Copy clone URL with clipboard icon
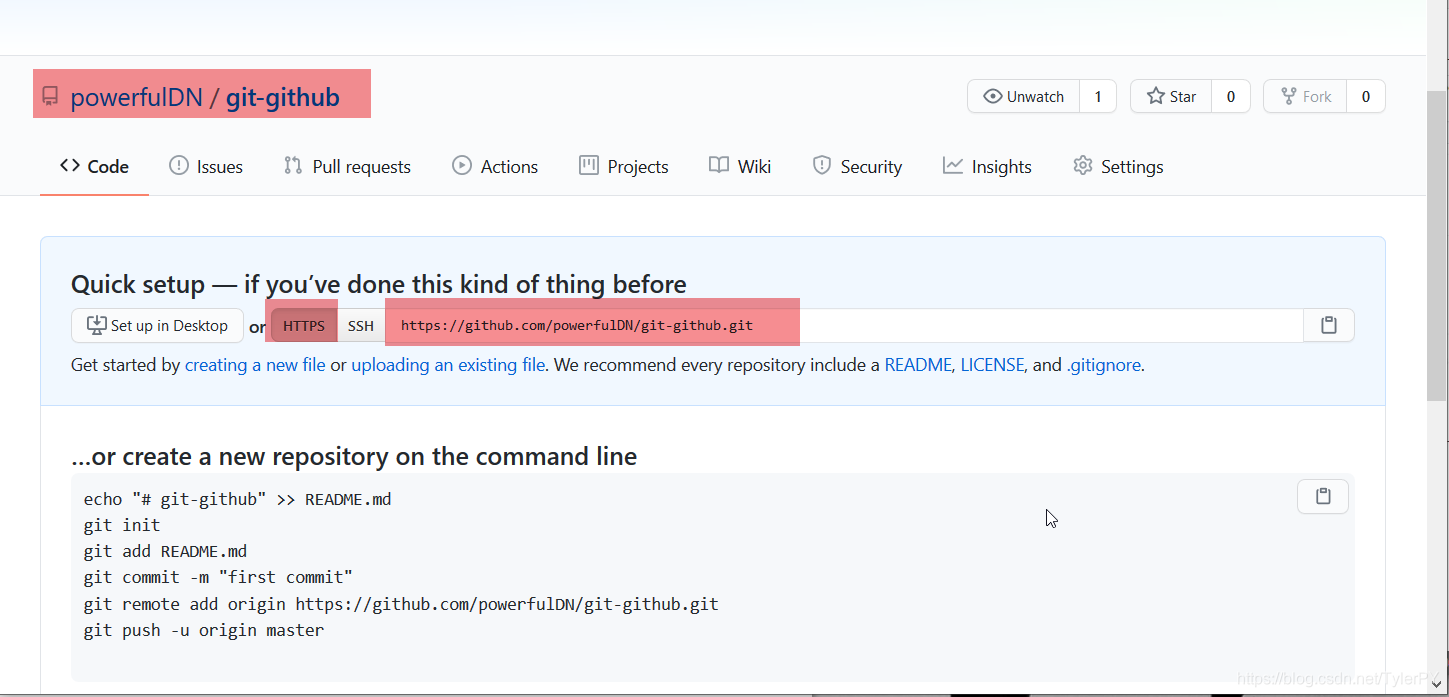The width and height of the screenshot is (1449, 697). [1329, 325]
